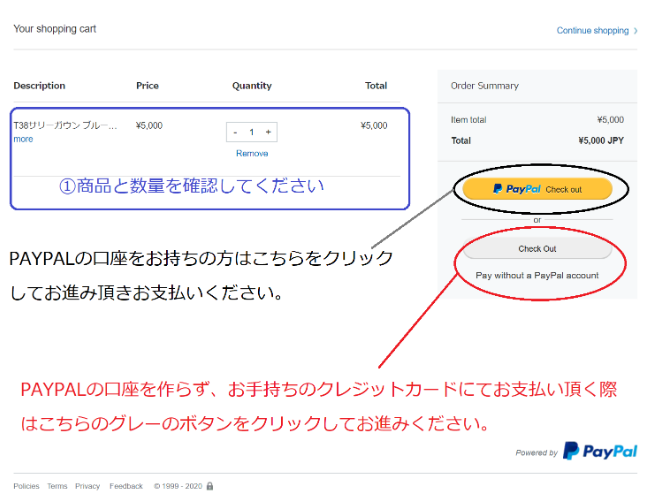
Task: Open the Policies footer link
Action: (x=26, y=486)
